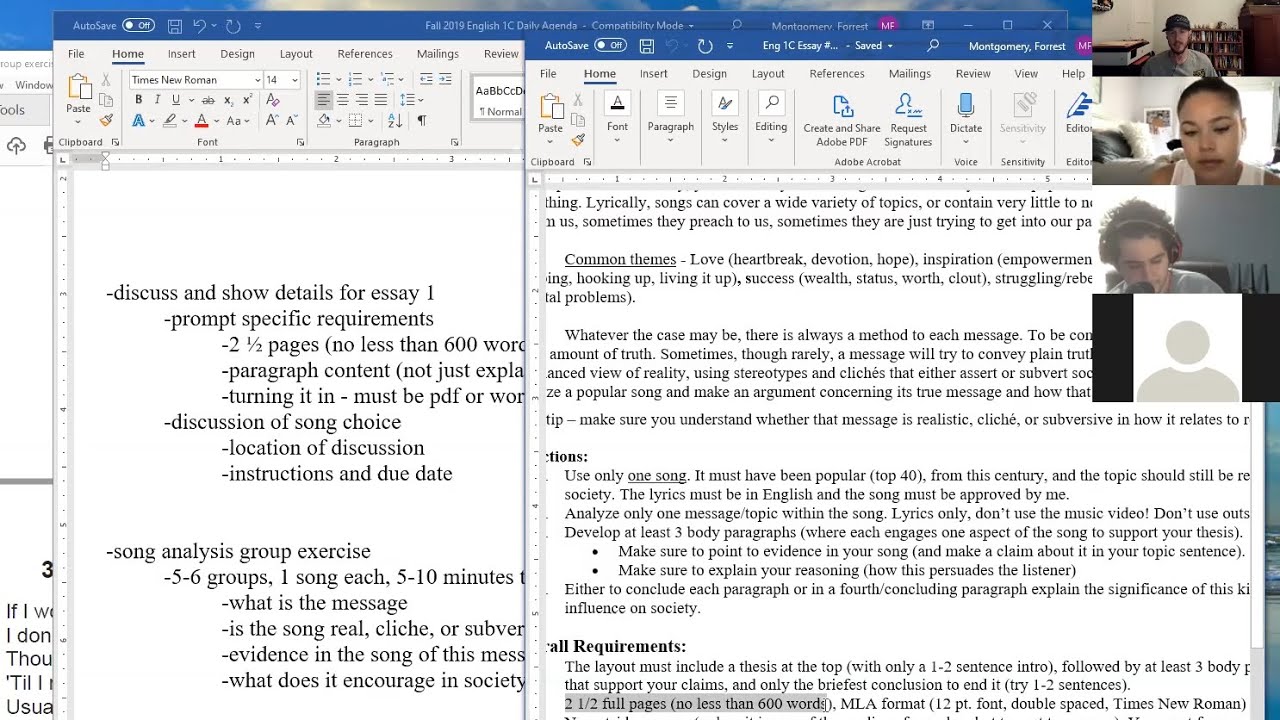
Task: Align text left in Daily Agenda window
Action: click(323, 100)
